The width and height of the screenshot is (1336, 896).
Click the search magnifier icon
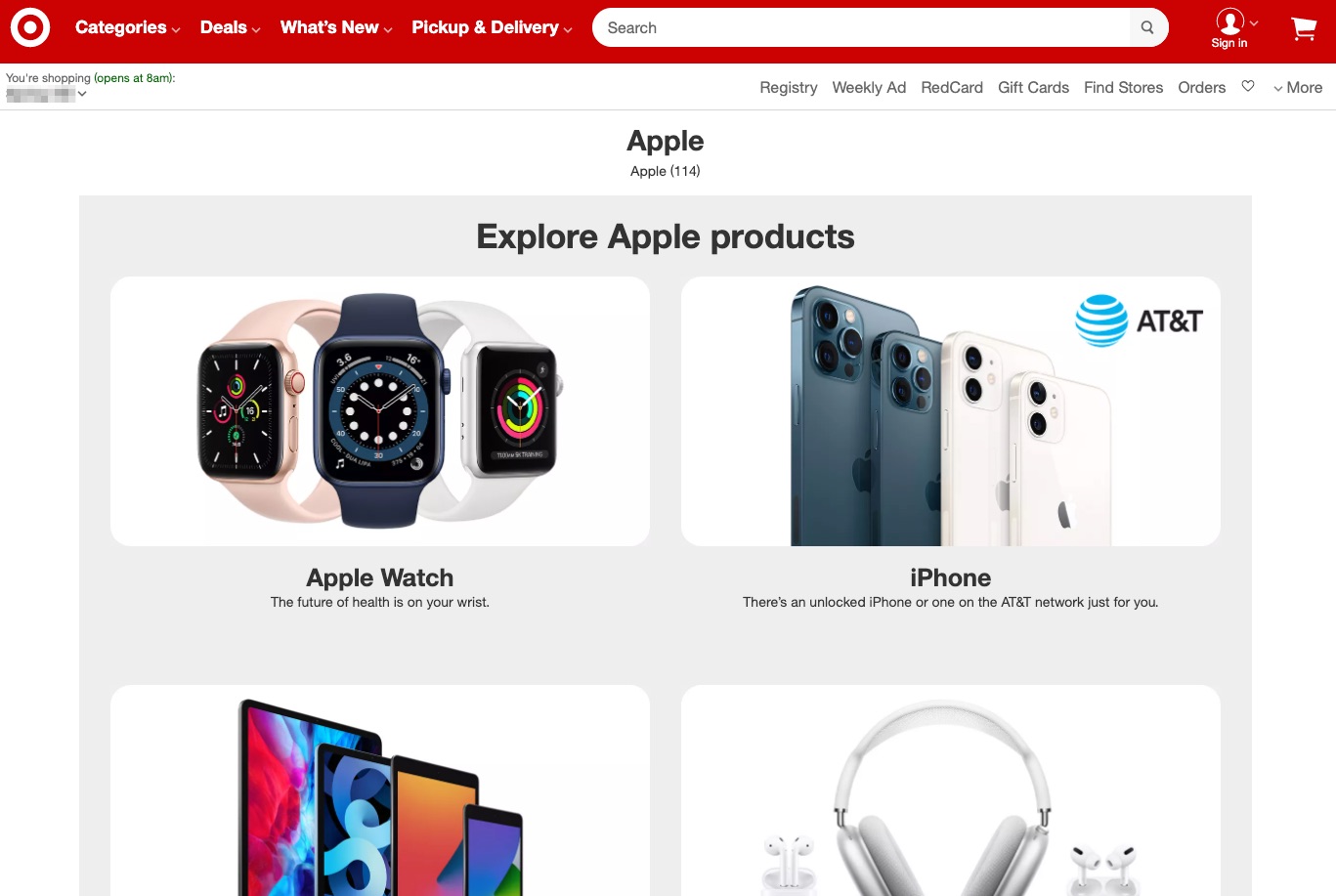tap(1147, 27)
